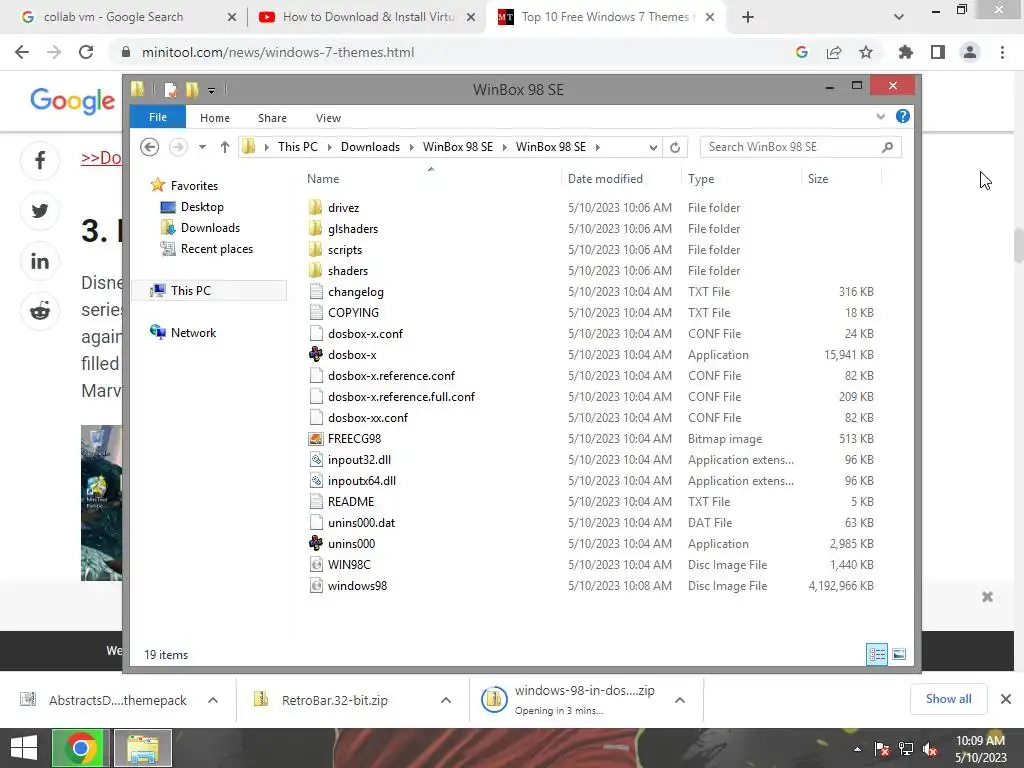Screen dimensions: 1024x768
Task: Click Show all downloads button
Action: tap(948, 699)
